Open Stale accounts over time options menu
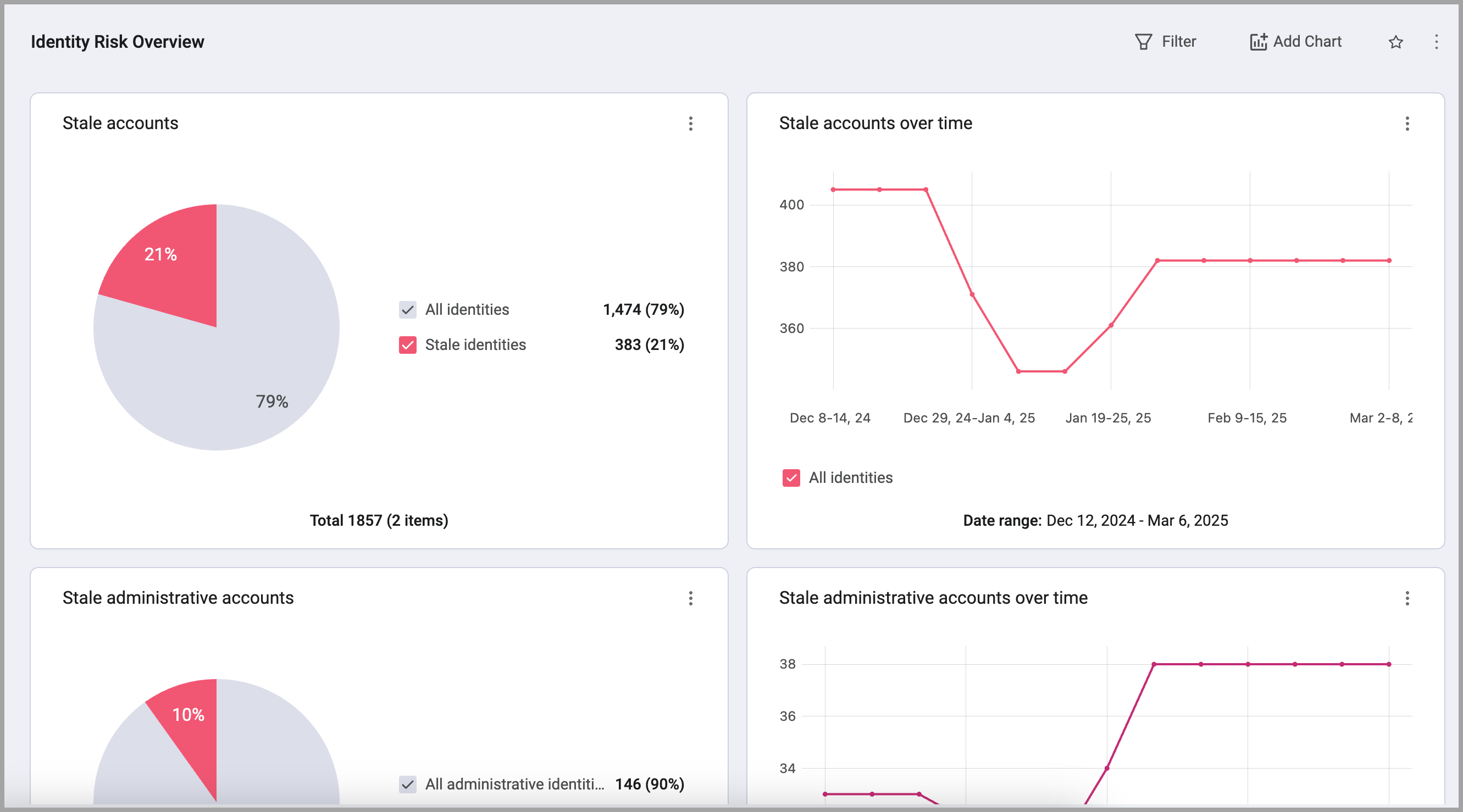Viewport: 1463px width, 812px height. point(1407,124)
